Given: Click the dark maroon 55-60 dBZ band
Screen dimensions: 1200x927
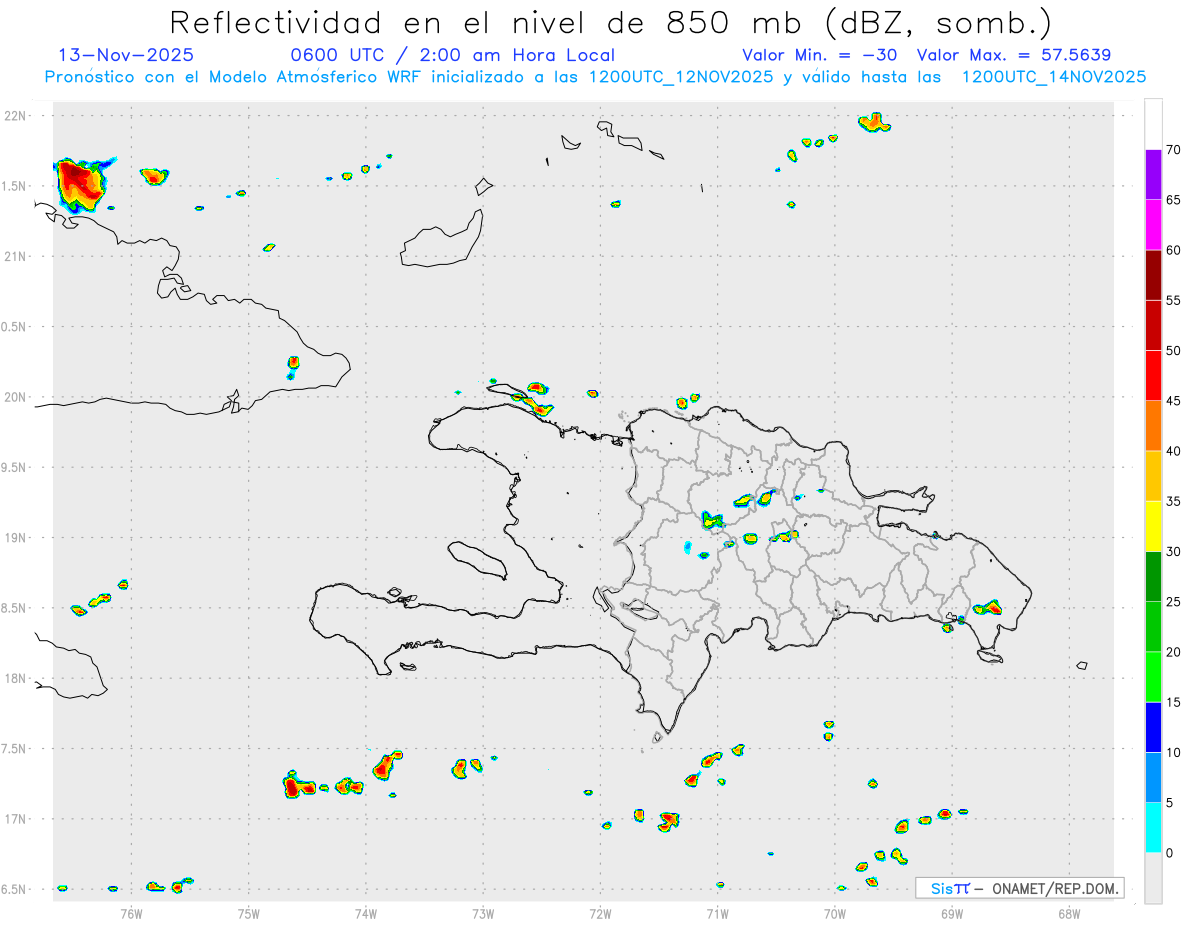Looking at the screenshot, I should point(1153,275).
